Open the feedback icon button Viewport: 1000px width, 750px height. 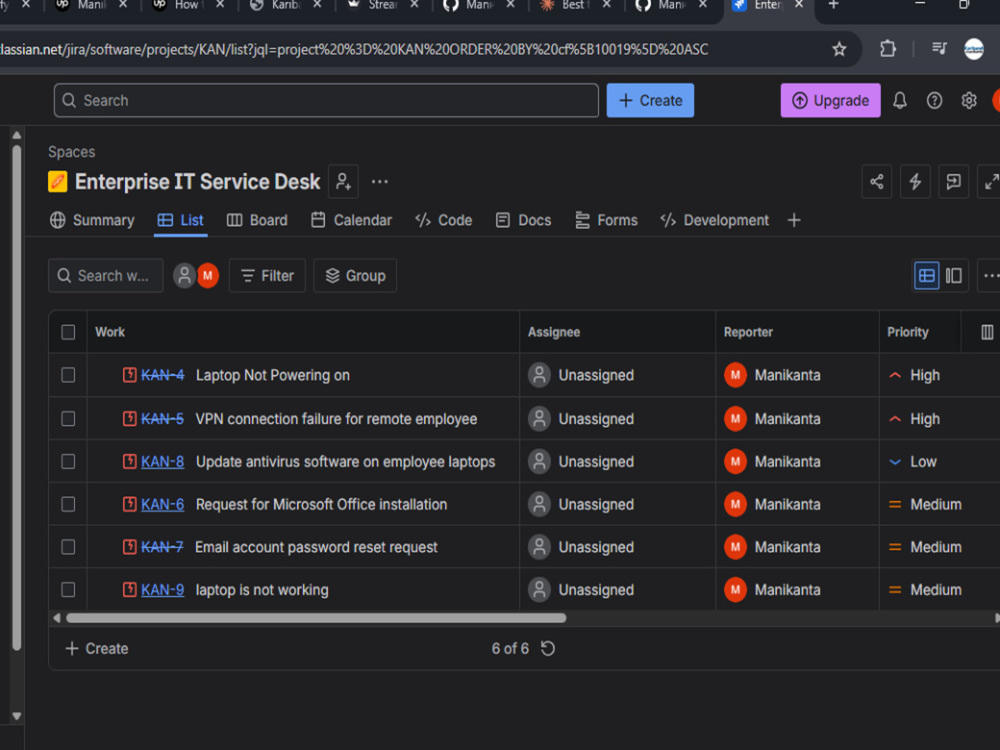coord(953,182)
